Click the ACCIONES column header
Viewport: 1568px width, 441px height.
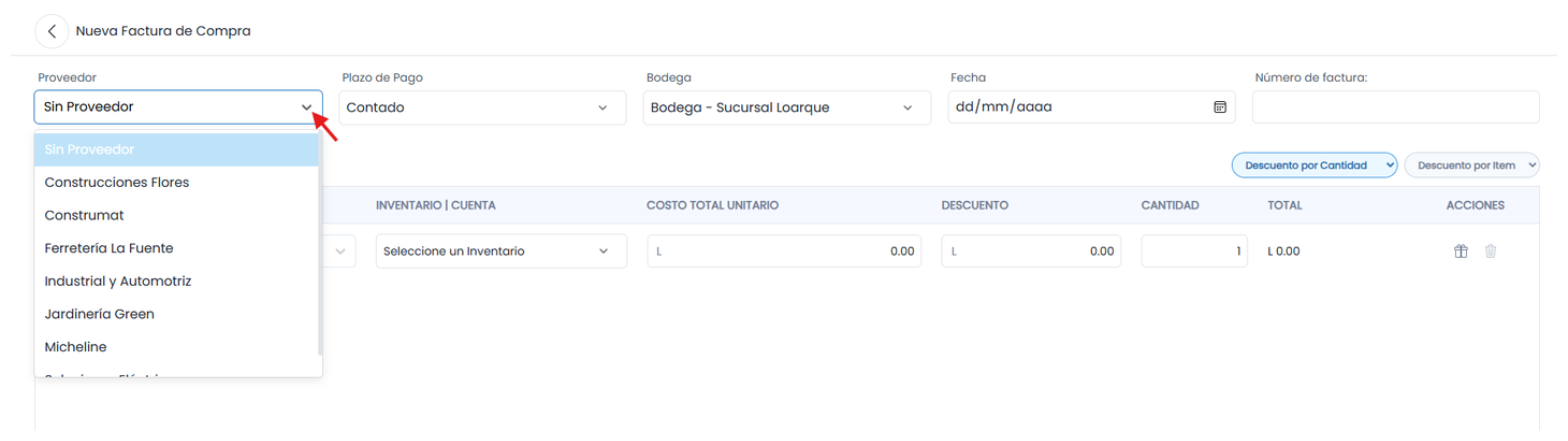click(x=1475, y=205)
